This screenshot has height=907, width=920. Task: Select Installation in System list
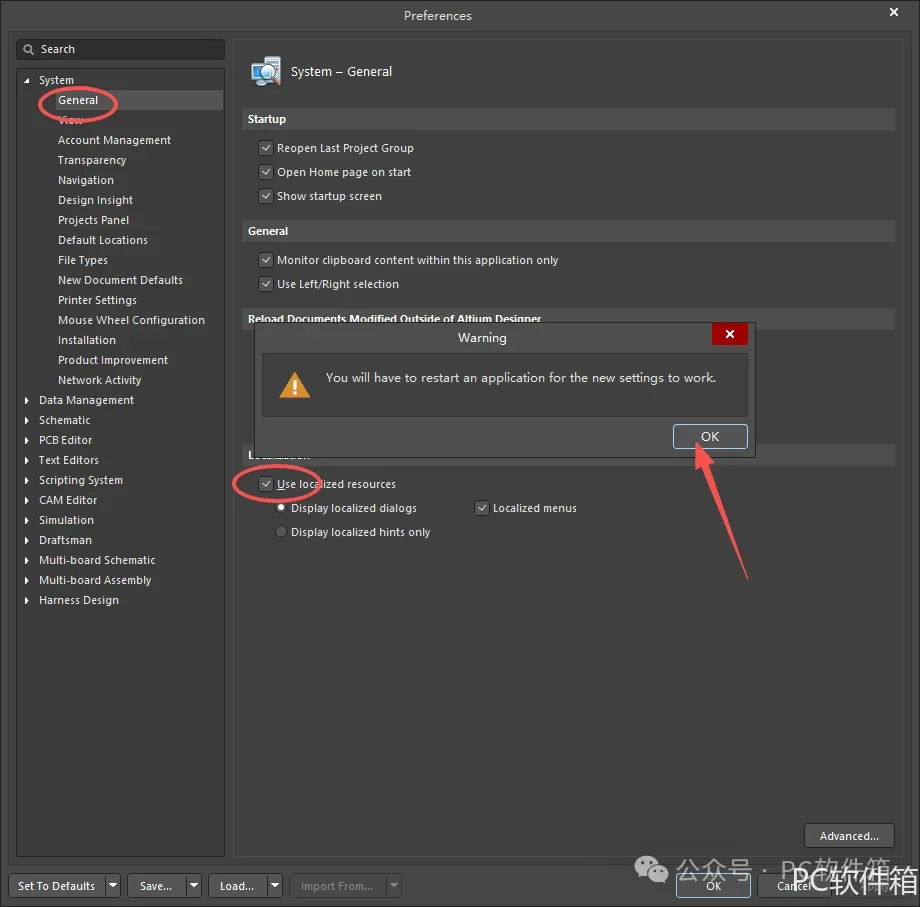(x=87, y=340)
